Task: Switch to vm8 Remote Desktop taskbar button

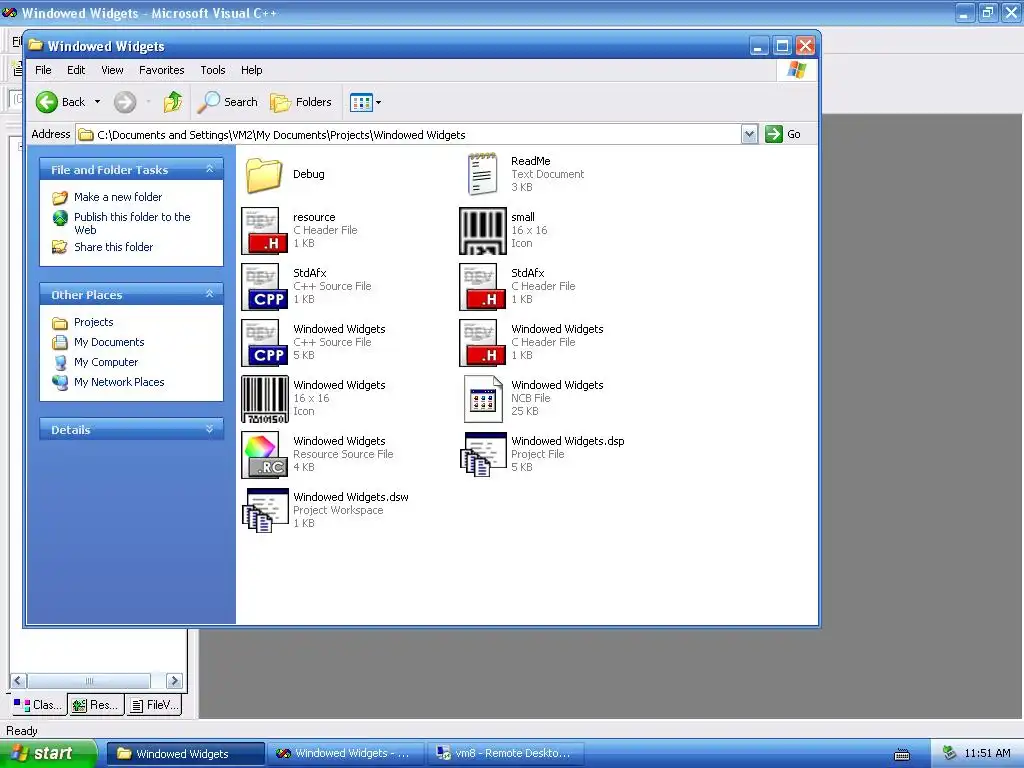Action: (x=505, y=754)
